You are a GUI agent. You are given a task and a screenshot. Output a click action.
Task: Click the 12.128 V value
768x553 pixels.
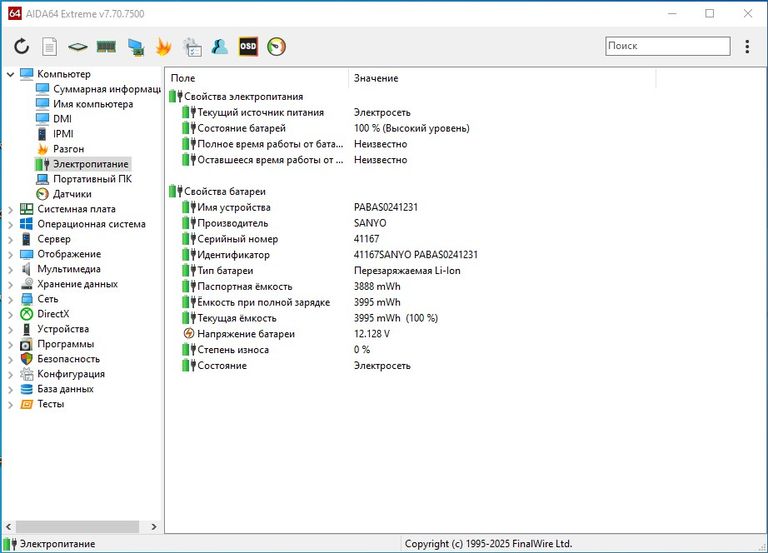click(x=372, y=334)
